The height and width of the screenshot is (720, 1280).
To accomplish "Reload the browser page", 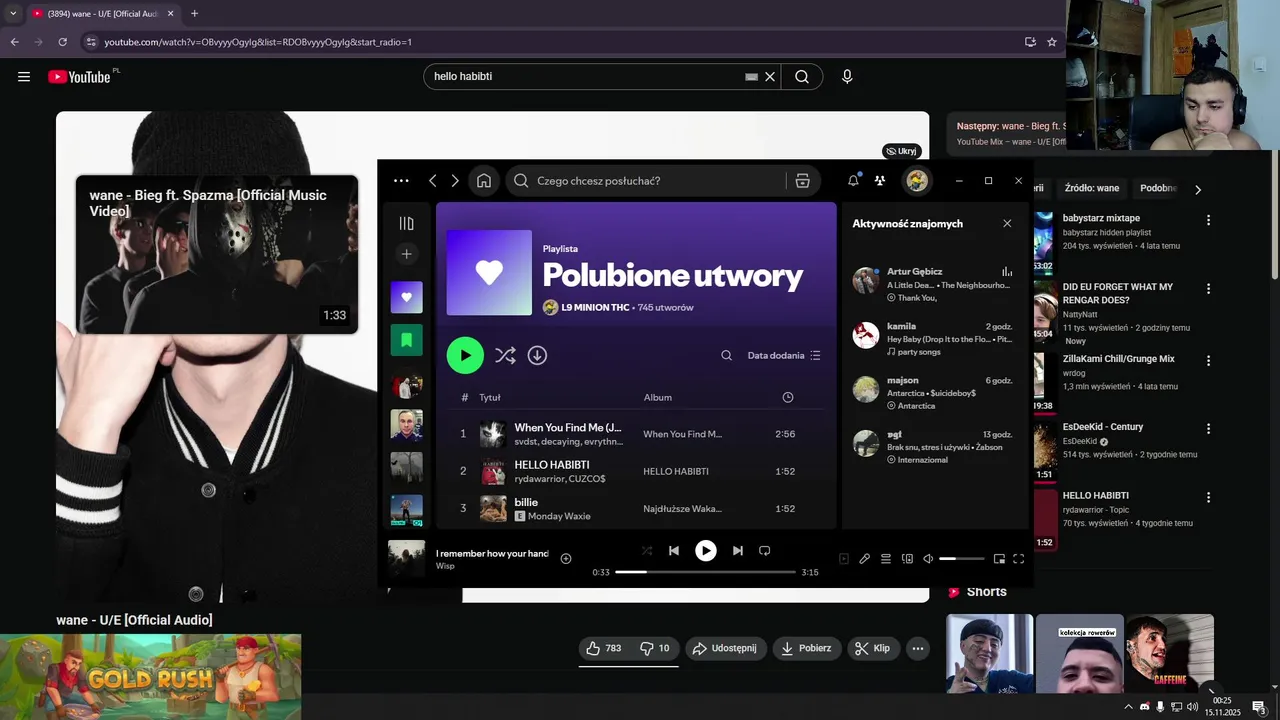I will pos(62,42).
